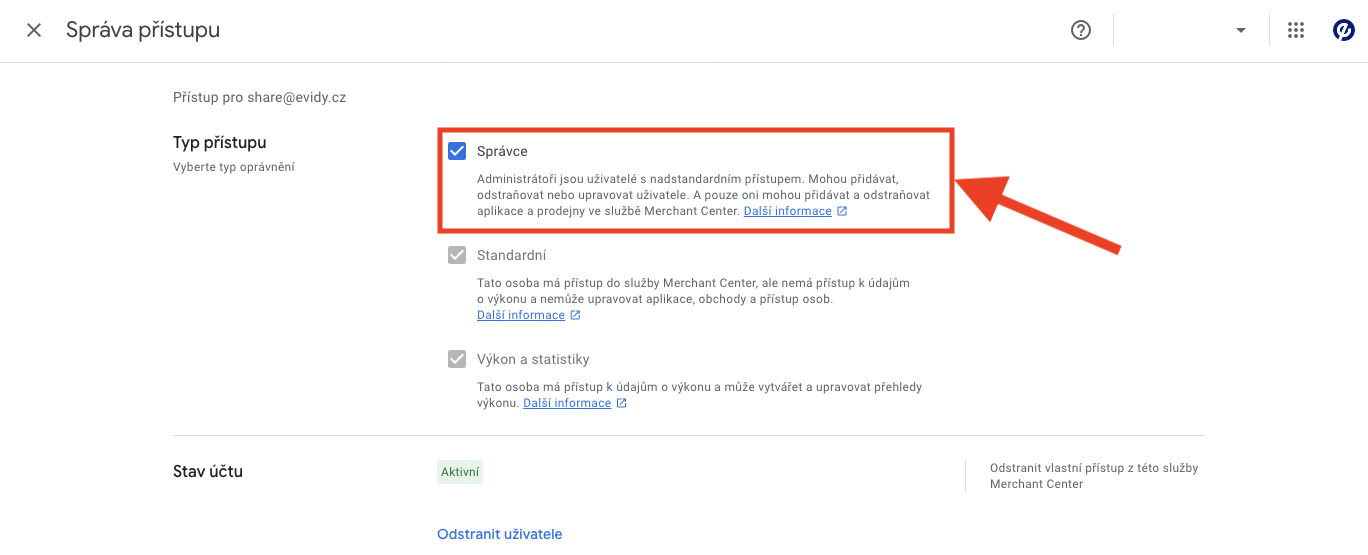Close the Správa přístupu panel
The height and width of the screenshot is (555, 1368).
(34, 30)
